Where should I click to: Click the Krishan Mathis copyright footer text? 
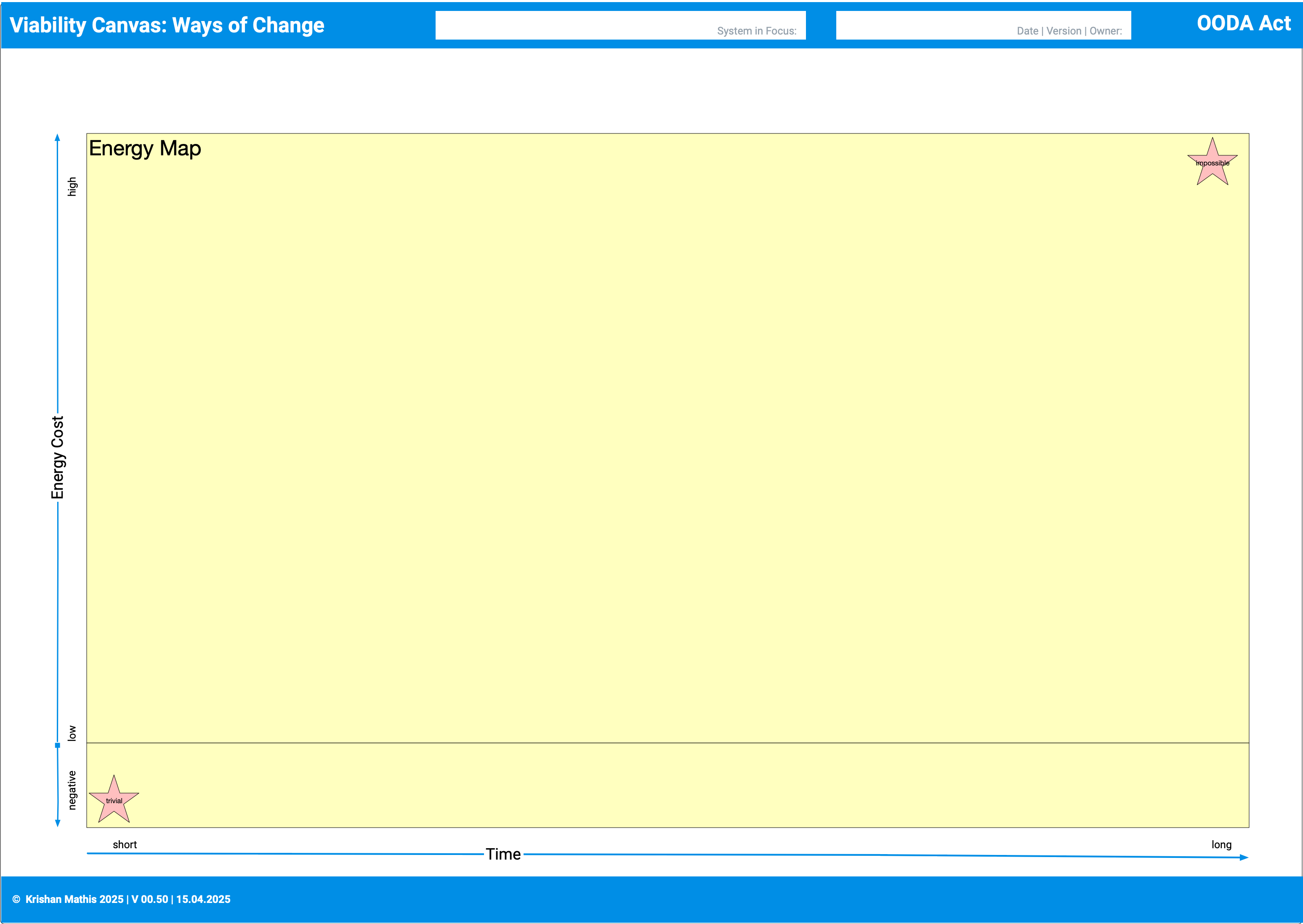(x=122, y=899)
